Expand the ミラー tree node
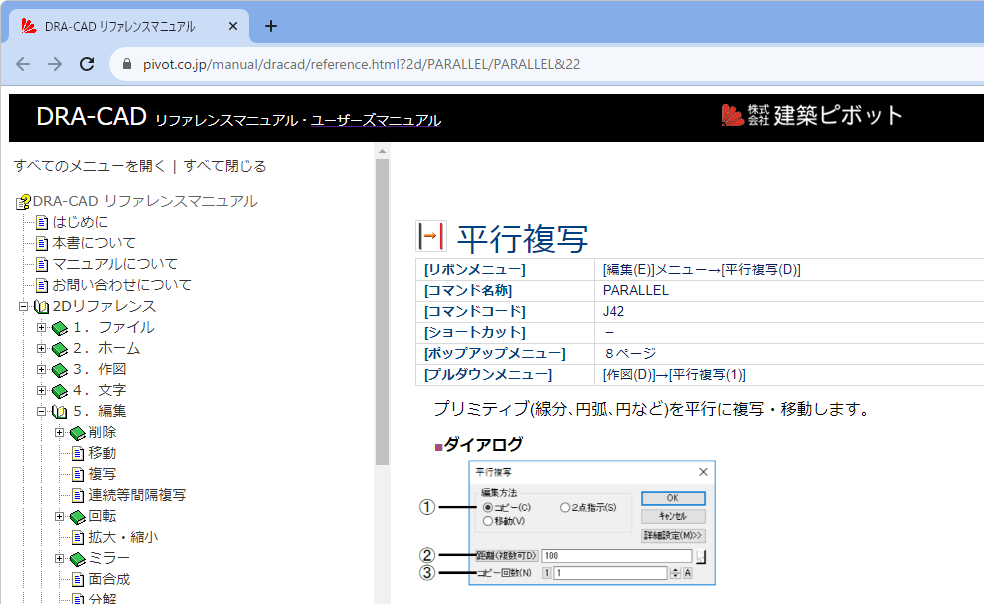The height and width of the screenshot is (604, 984). click(x=60, y=558)
